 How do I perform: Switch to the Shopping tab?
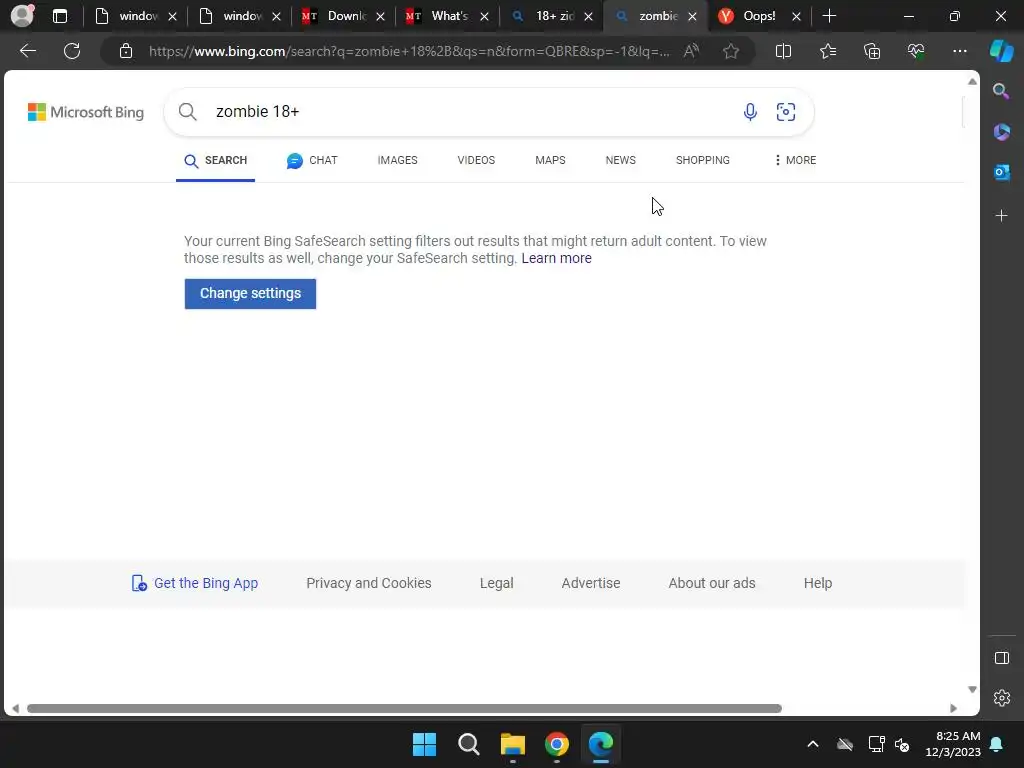(x=703, y=160)
